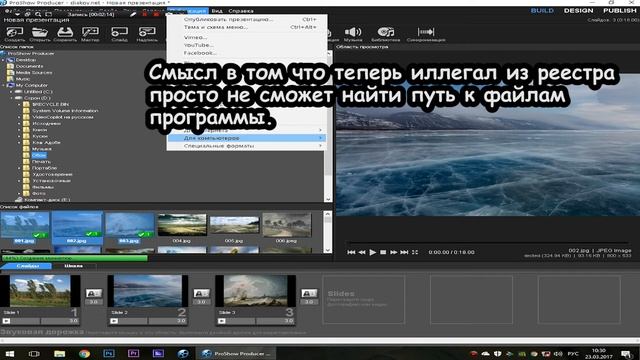Switch to the DESIGN workspace

coord(578,11)
